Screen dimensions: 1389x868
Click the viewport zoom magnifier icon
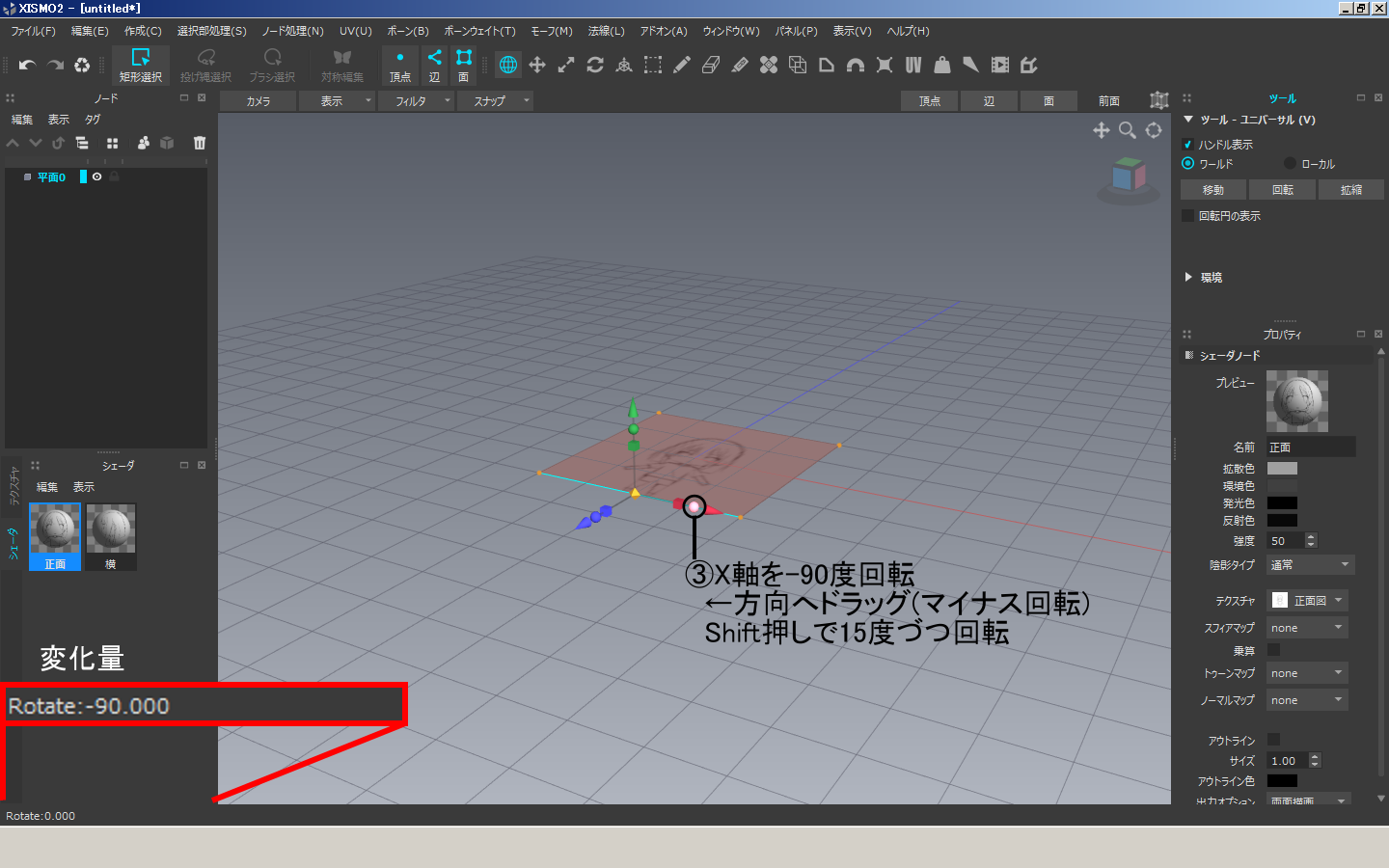1127,130
